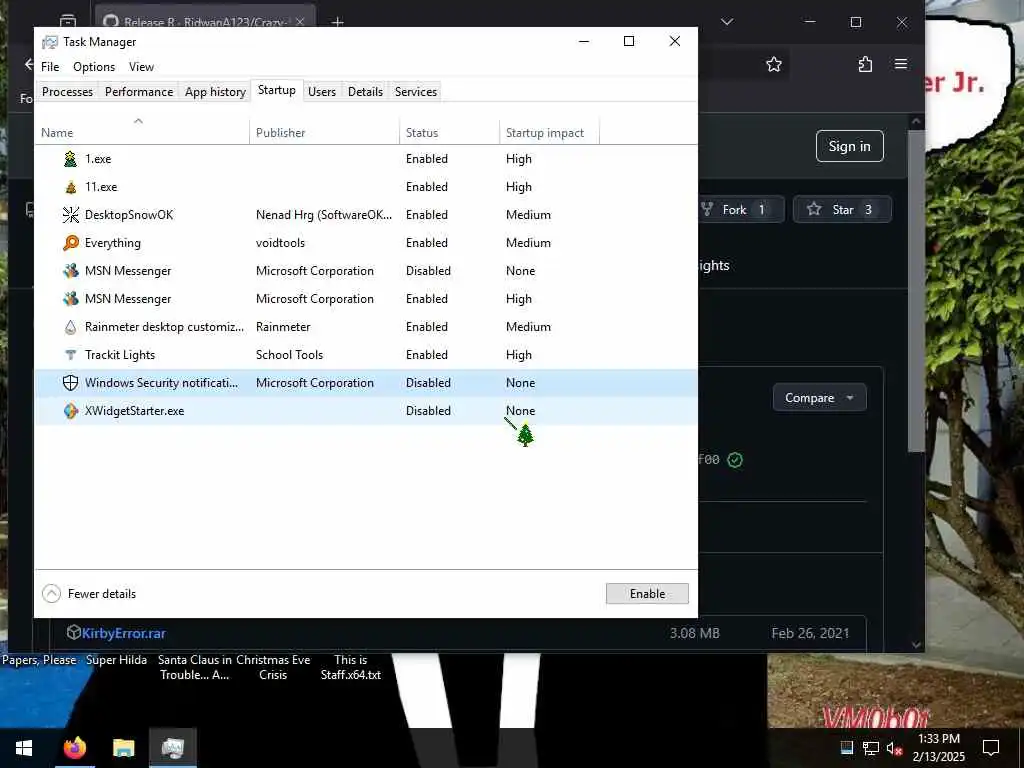This screenshot has width=1024, height=768.
Task: Click the verified commit checkmark icon
Action: coord(735,460)
